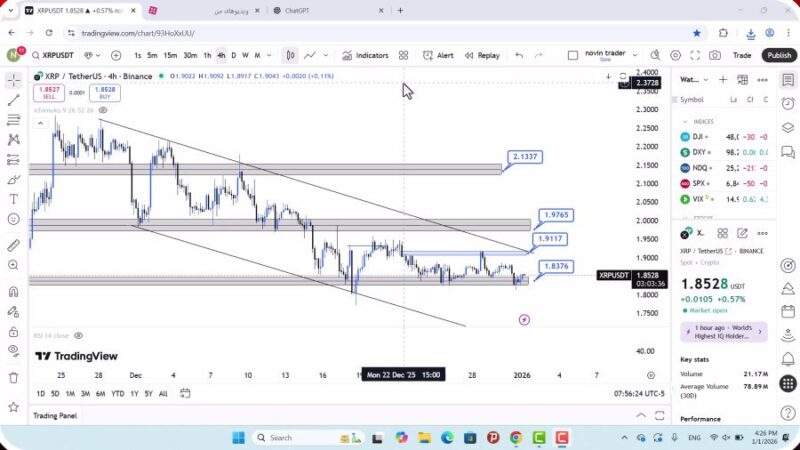Toggle RSI indicator visibility eye
Viewport: 800px width, 450px height.
coord(78,336)
